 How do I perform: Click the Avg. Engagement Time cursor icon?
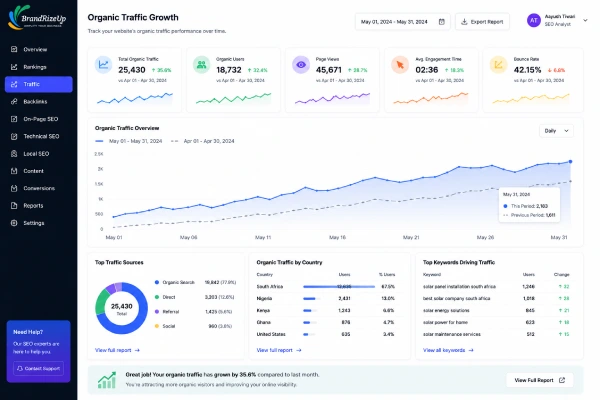point(400,64)
